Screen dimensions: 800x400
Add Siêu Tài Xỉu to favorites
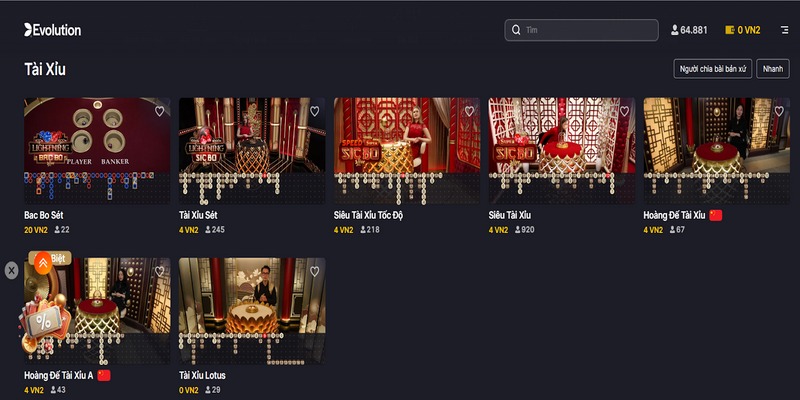[624, 111]
